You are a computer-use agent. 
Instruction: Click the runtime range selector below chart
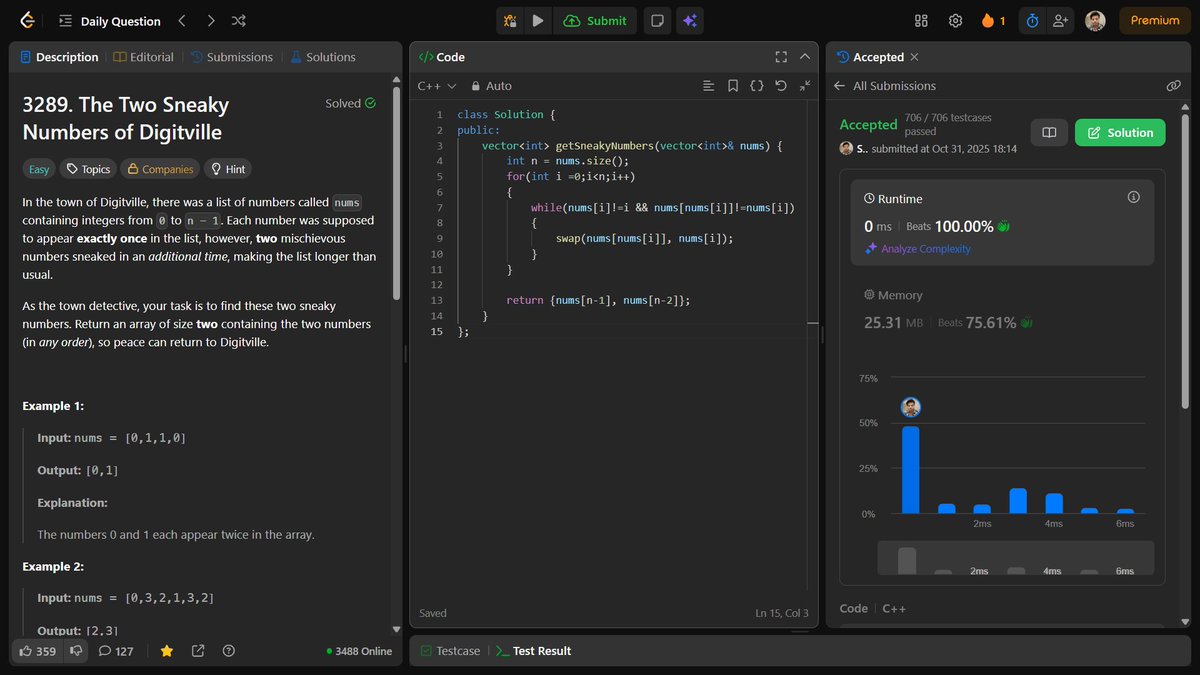1015,558
